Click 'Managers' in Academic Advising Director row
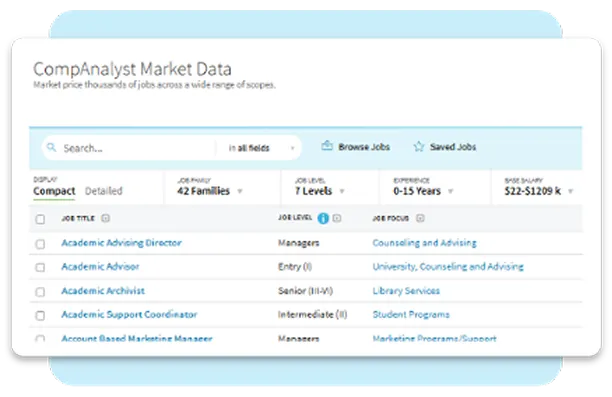612x397 pixels. [299, 243]
